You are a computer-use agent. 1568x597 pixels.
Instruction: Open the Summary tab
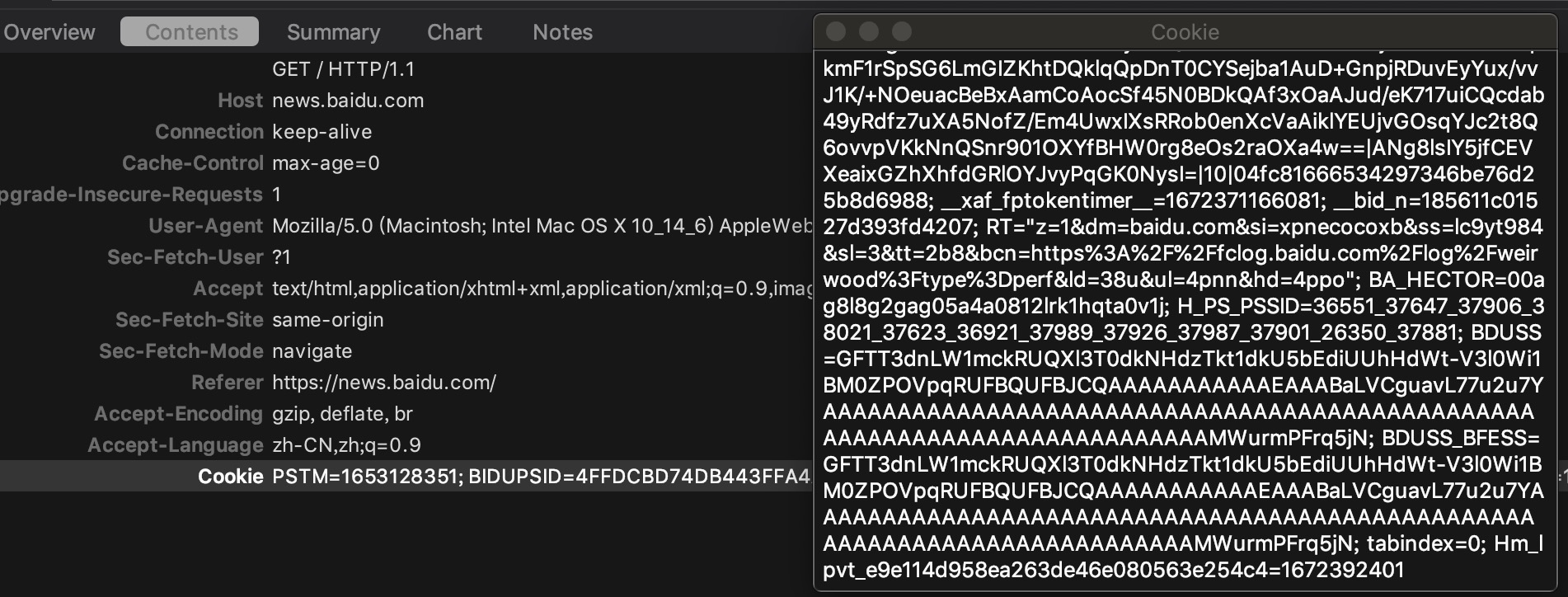point(333,32)
